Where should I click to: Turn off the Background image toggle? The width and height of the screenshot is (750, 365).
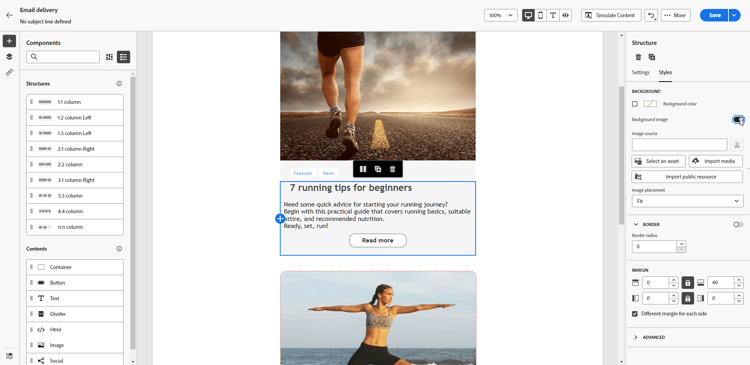click(738, 120)
